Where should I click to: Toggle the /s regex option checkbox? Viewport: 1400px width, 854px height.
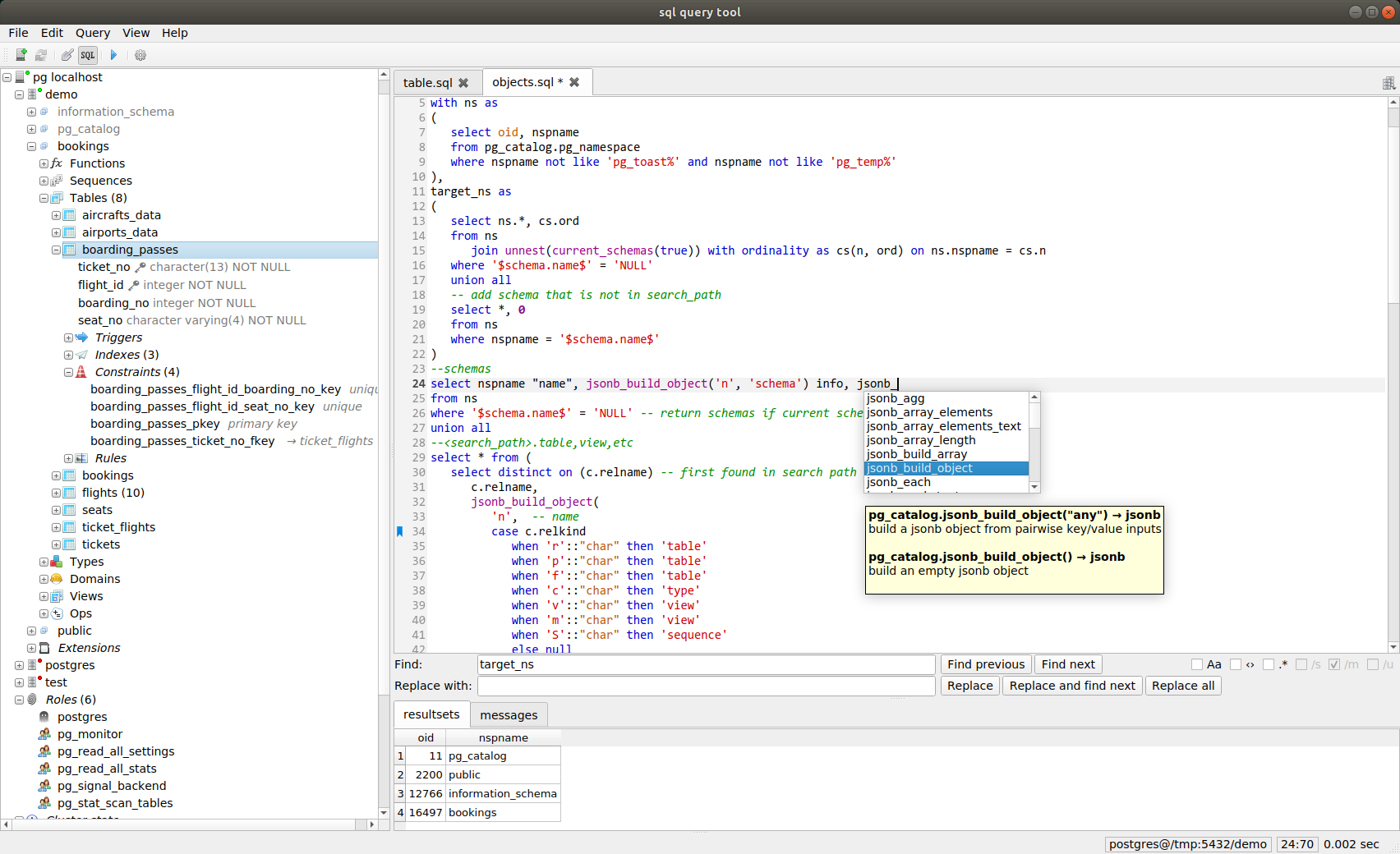tap(1301, 664)
